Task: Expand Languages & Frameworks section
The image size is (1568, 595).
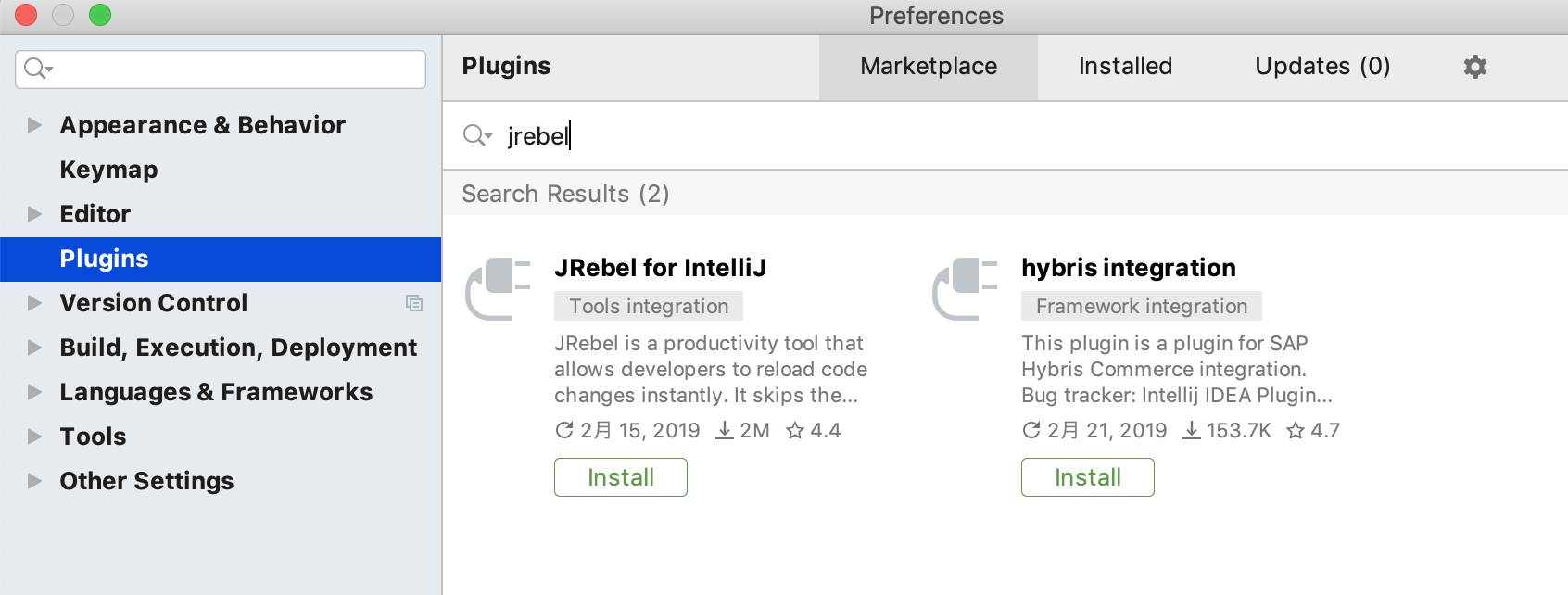Action: pyautogui.click(x=34, y=392)
